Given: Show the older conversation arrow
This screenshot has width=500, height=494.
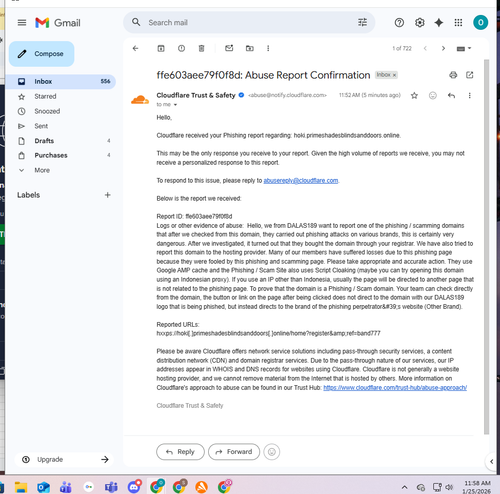Looking at the screenshot, I should (x=443, y=48).
